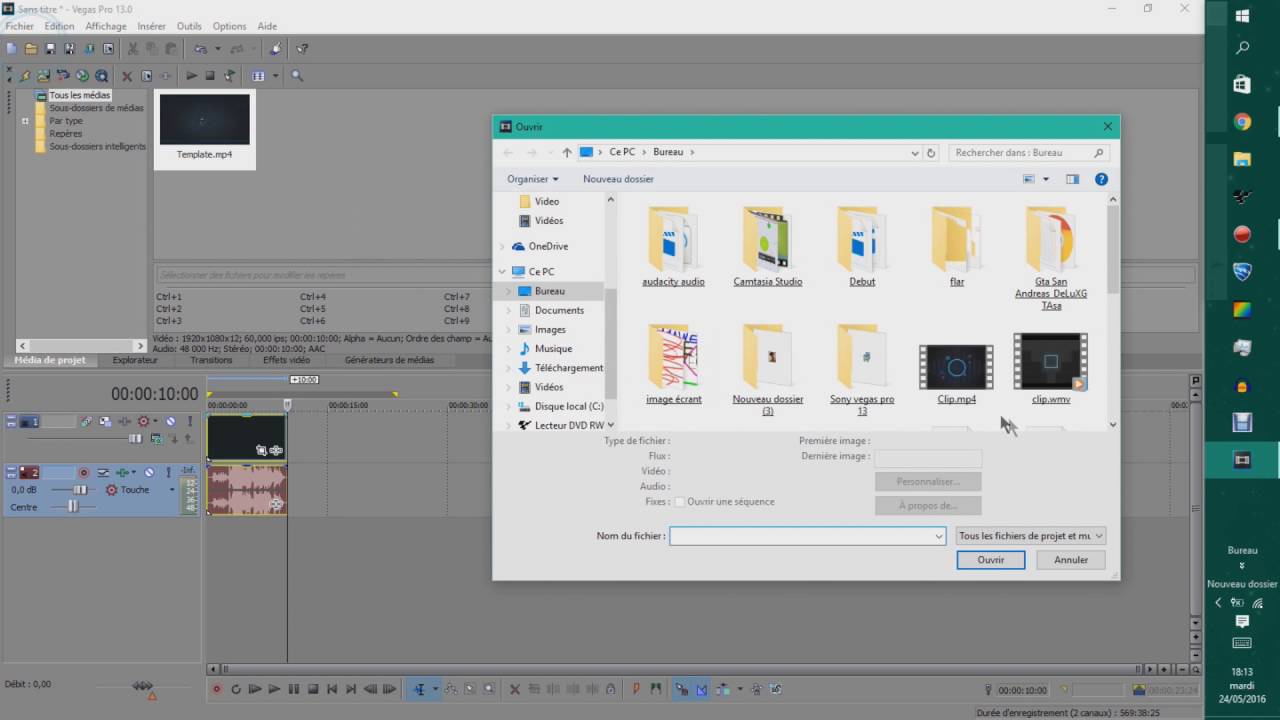The width and height of the screenshot is (1280, 720).
Task: Click the audio track 2 pan slider Centre
Action: coord(73,507)
